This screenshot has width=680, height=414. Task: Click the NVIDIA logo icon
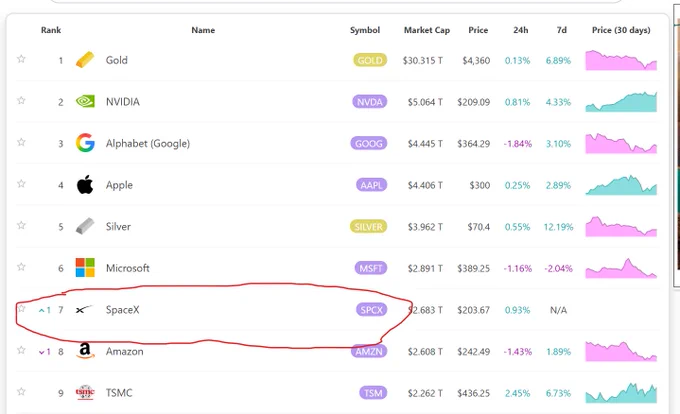85,101
